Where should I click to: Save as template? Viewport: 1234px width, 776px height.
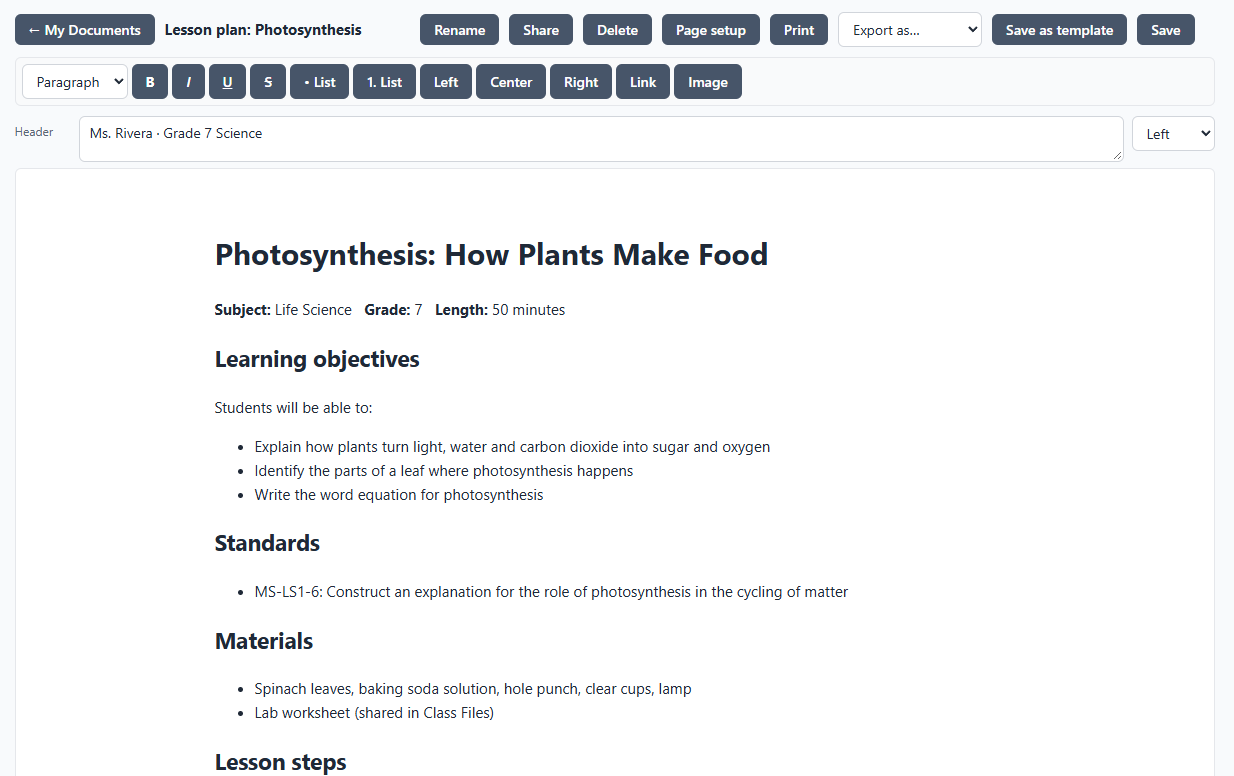[1059, 30]
